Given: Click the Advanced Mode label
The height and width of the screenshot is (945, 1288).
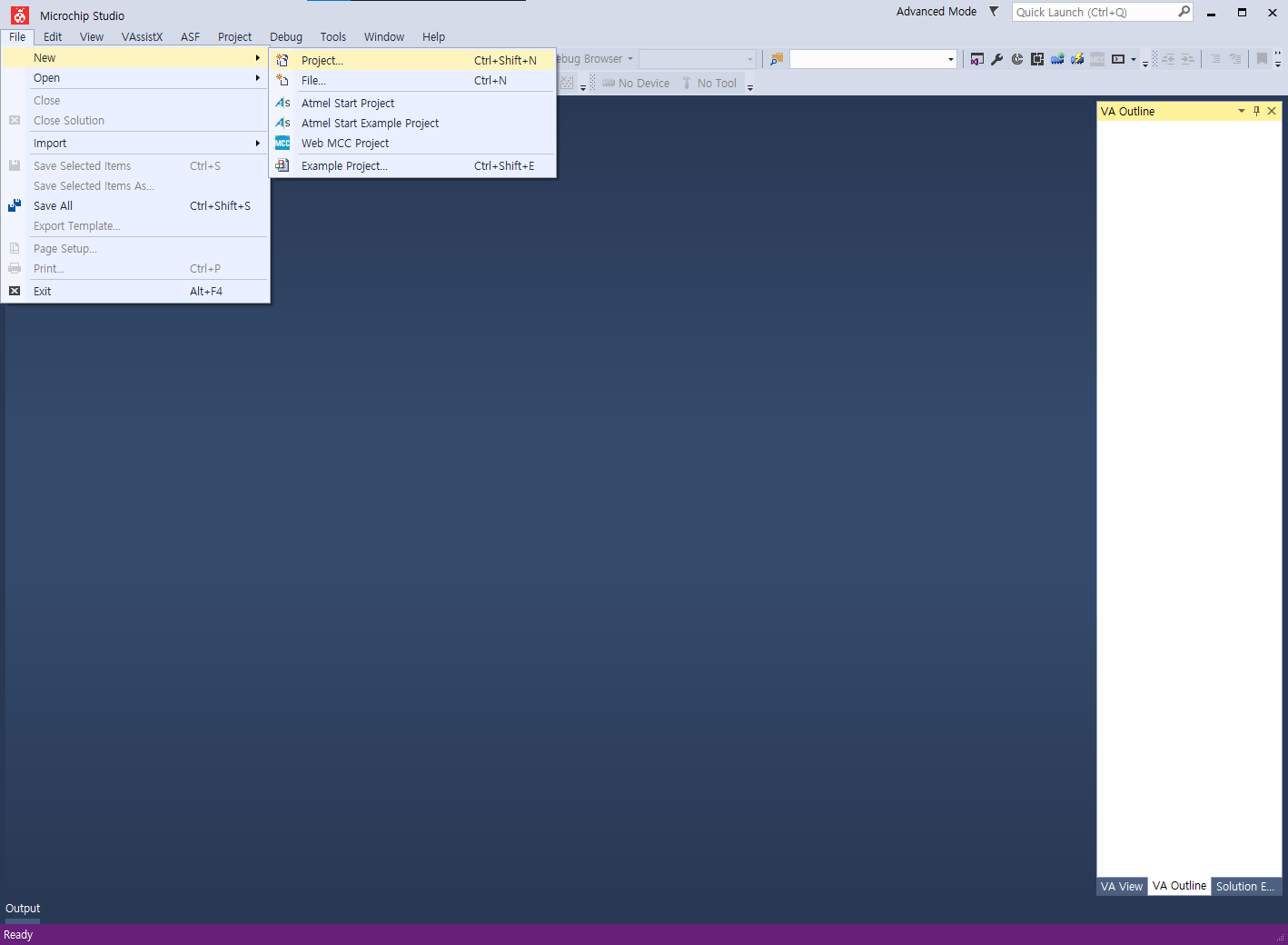Looking at the screenshot, I should [936, 12].
